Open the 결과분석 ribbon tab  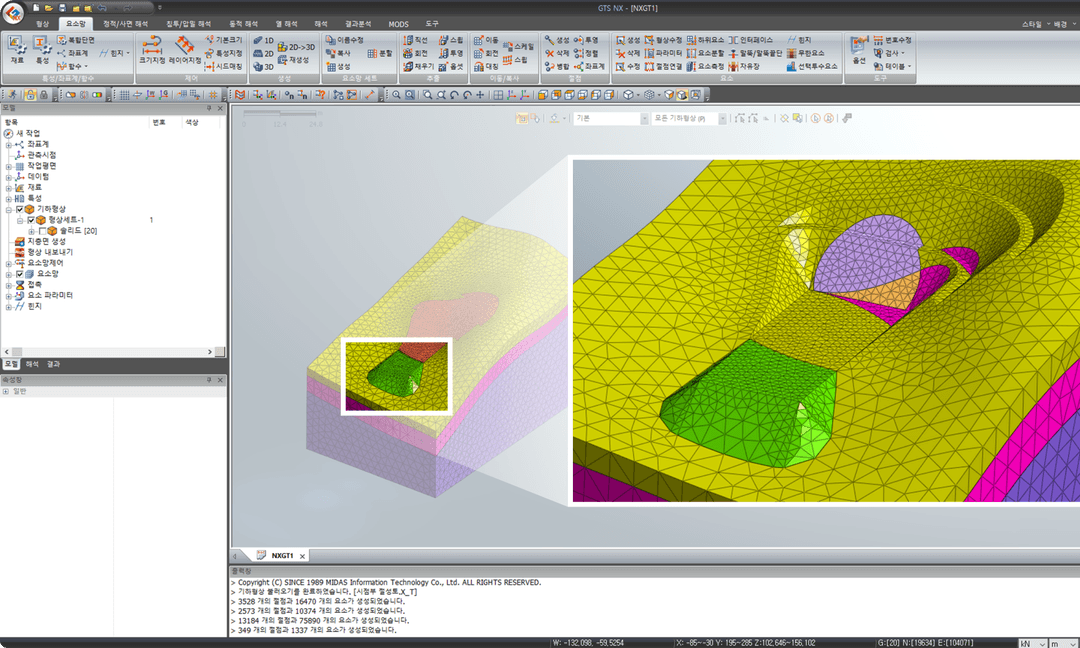[x=358, y=24]
